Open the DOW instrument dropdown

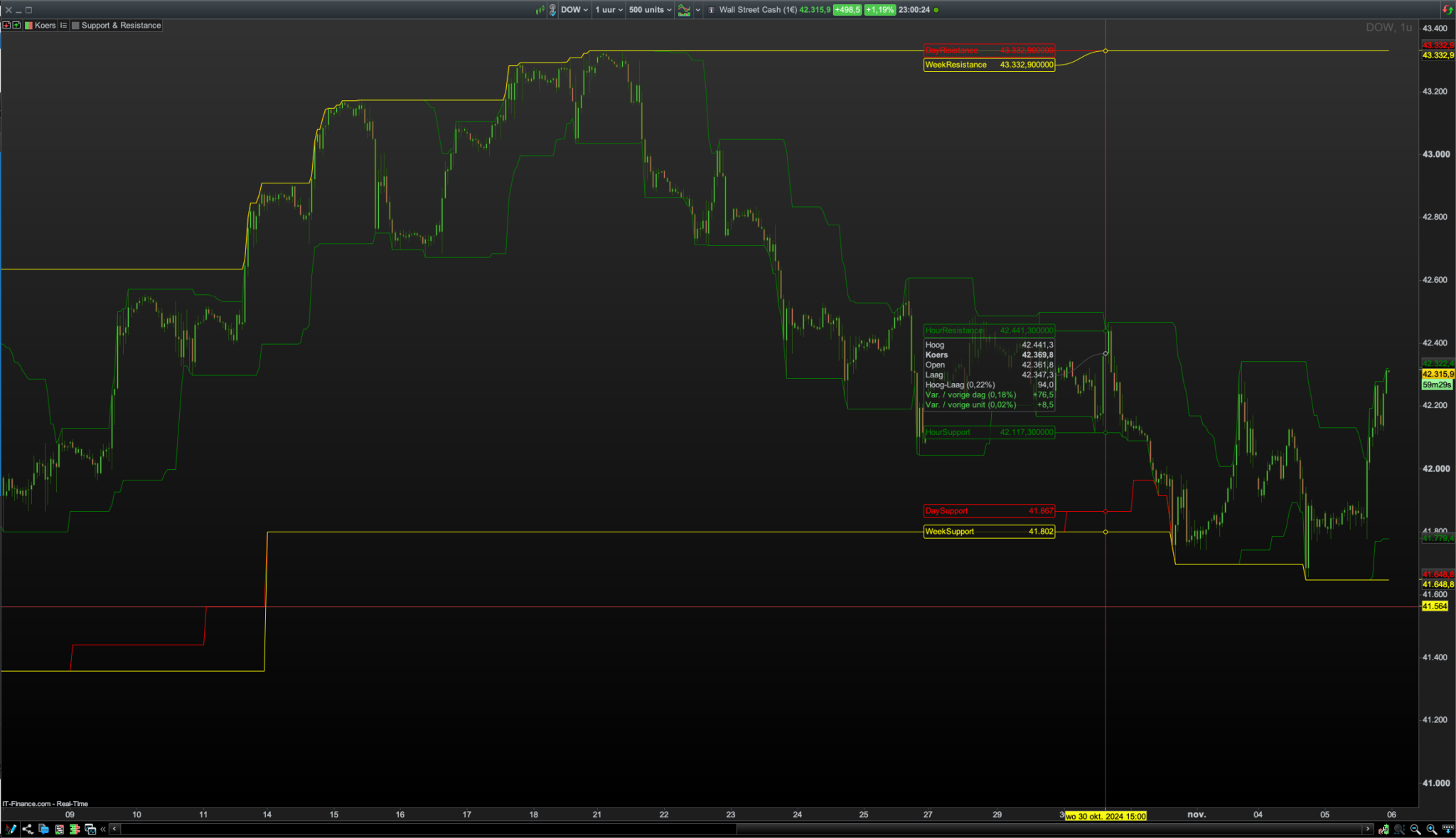[574, 10]
